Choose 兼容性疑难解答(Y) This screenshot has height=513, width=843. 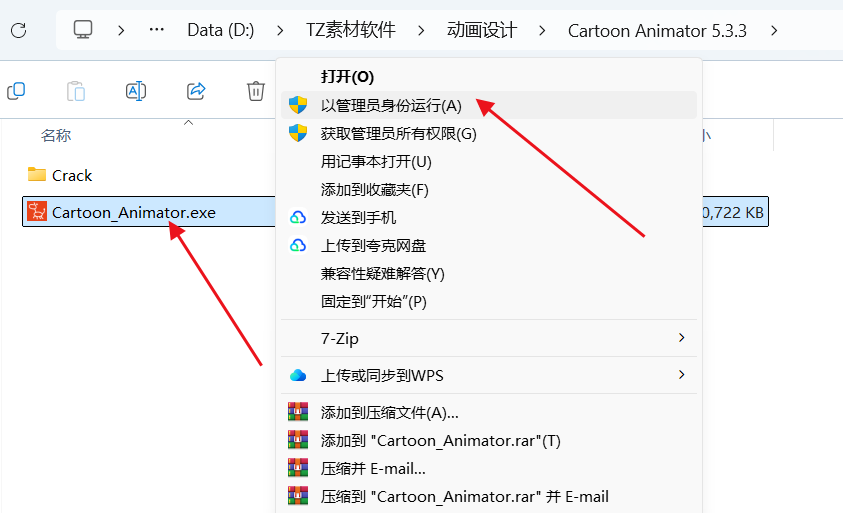click(489, 273)
